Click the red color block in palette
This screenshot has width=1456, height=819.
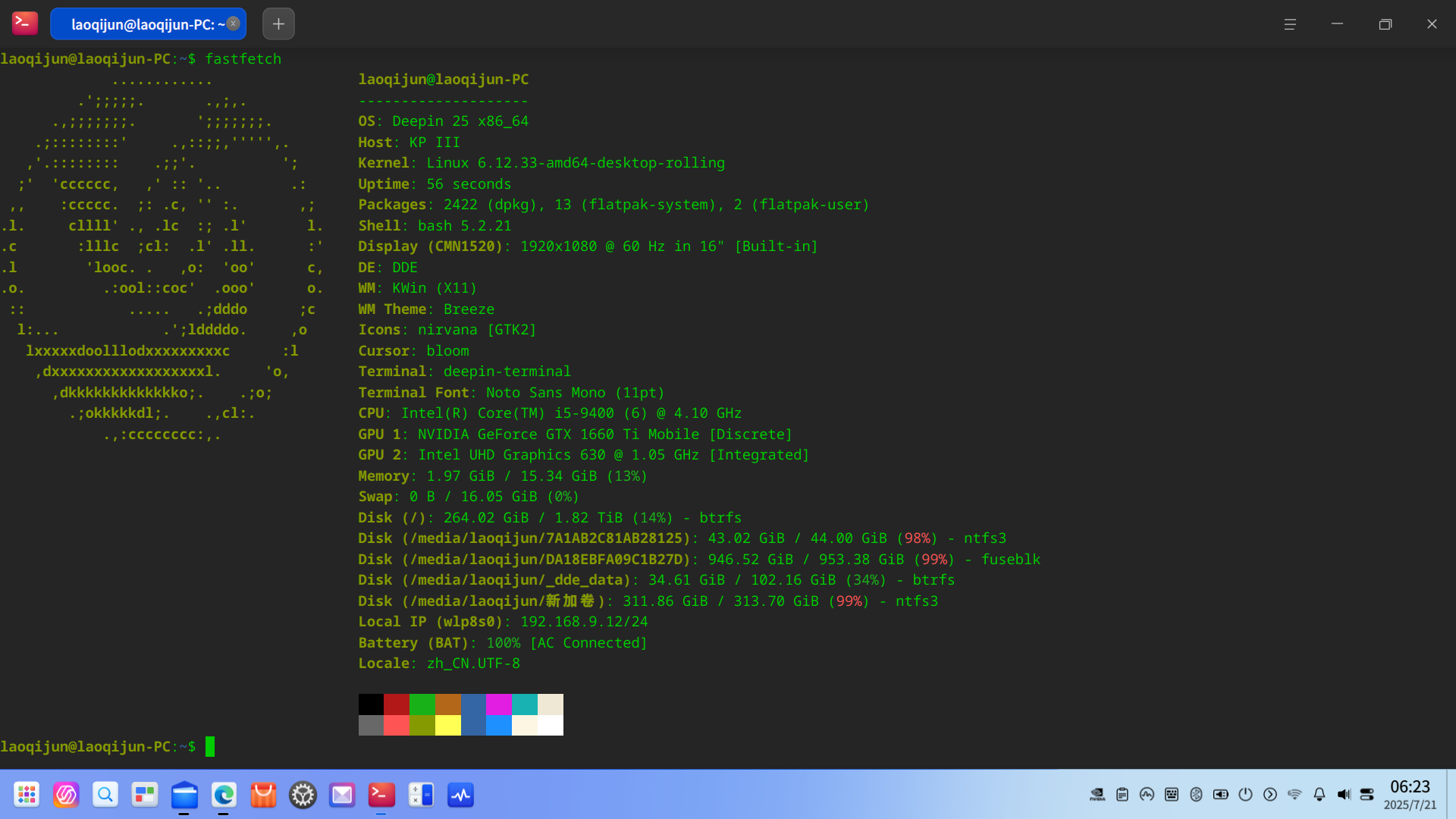397,704
